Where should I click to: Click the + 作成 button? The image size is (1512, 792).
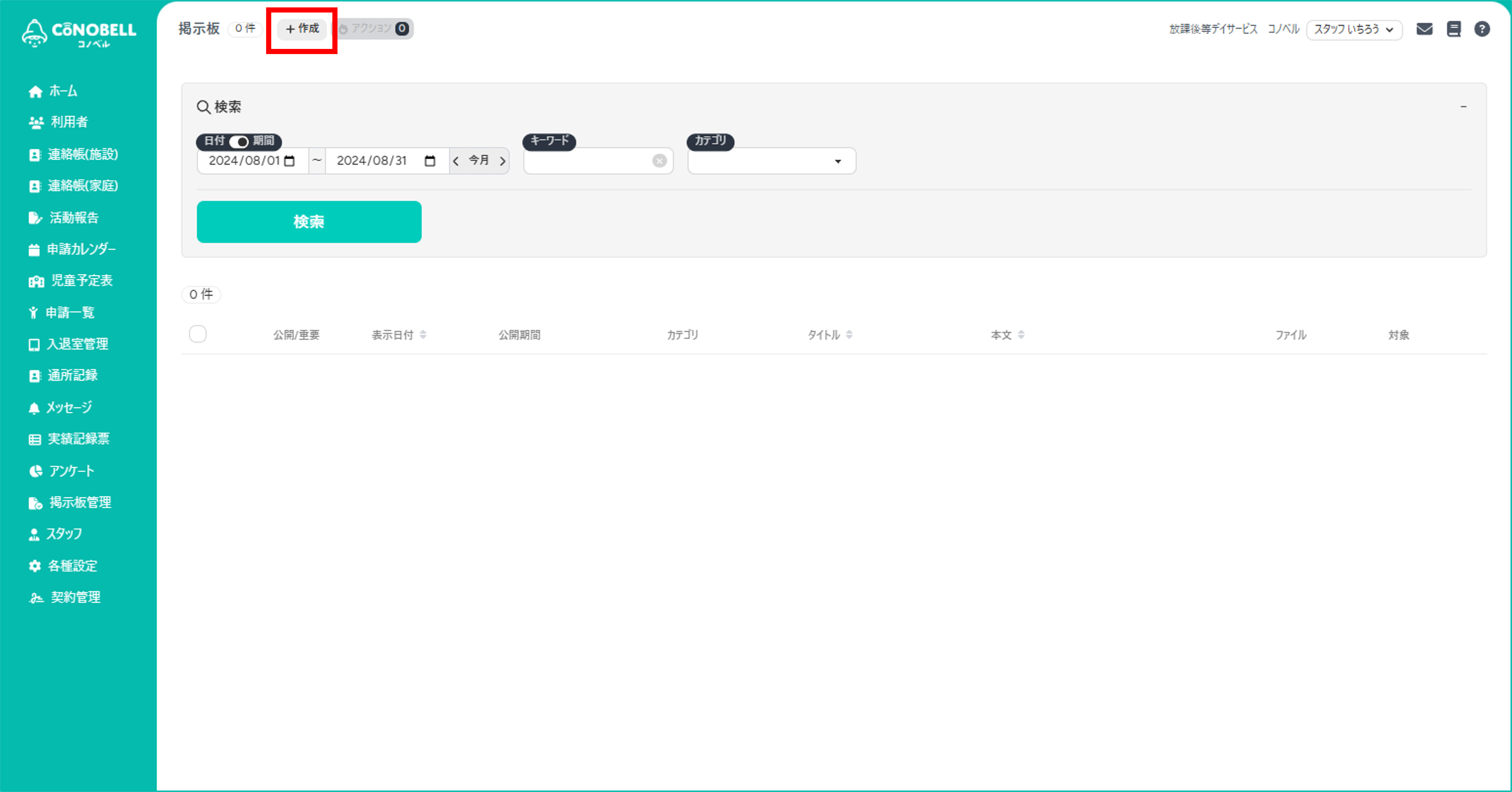tap(302, 29)
